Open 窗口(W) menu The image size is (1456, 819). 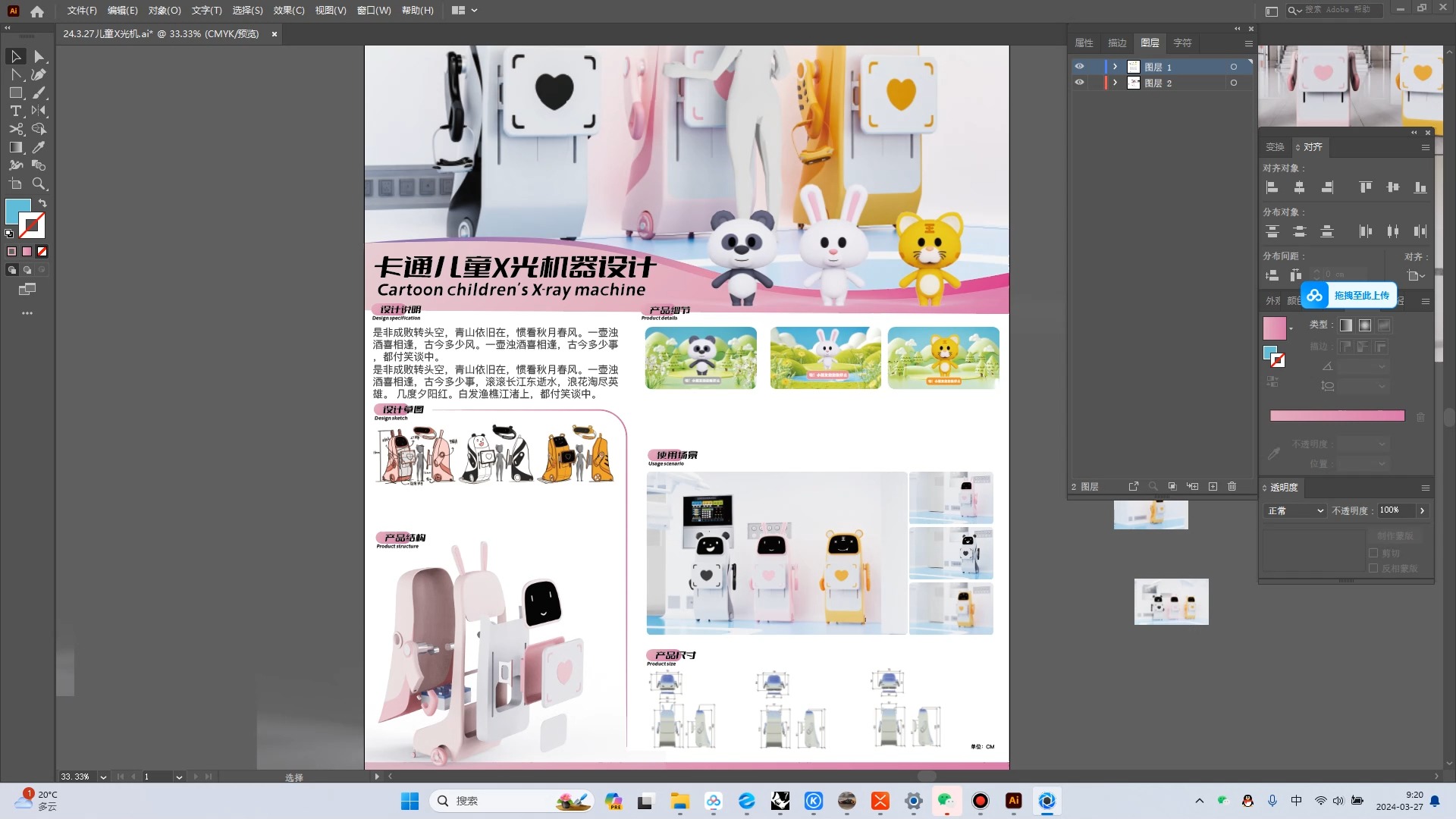tap(374, 11)
